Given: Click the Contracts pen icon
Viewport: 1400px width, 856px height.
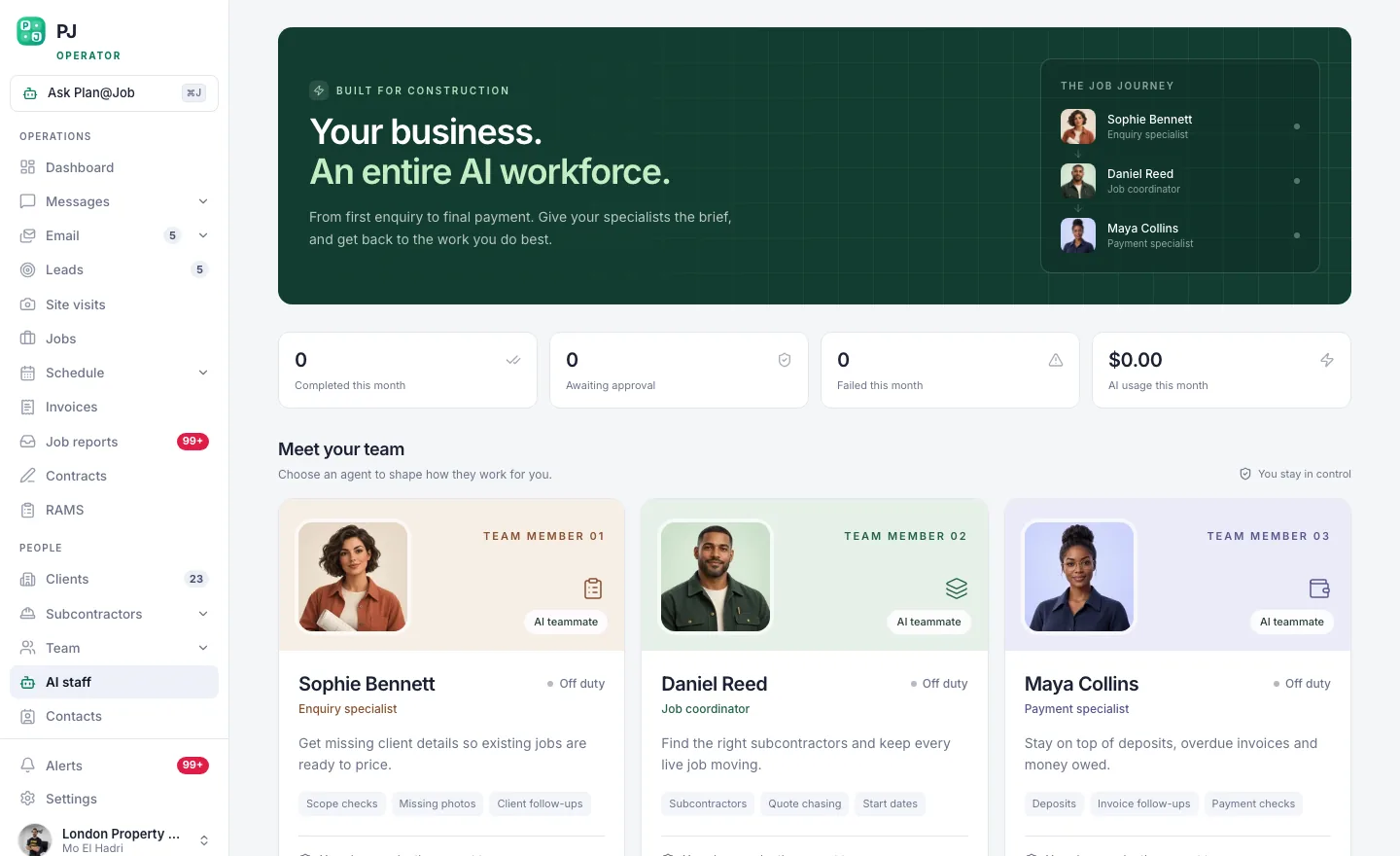Looking at the screenshot, I should pos(27,476).
